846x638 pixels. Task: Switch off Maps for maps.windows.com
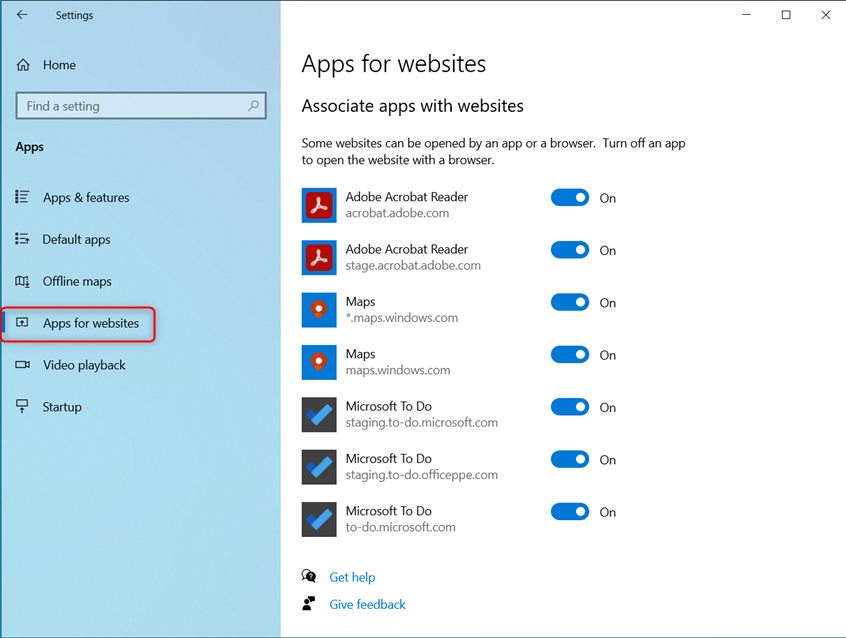(x=570, y=355)
